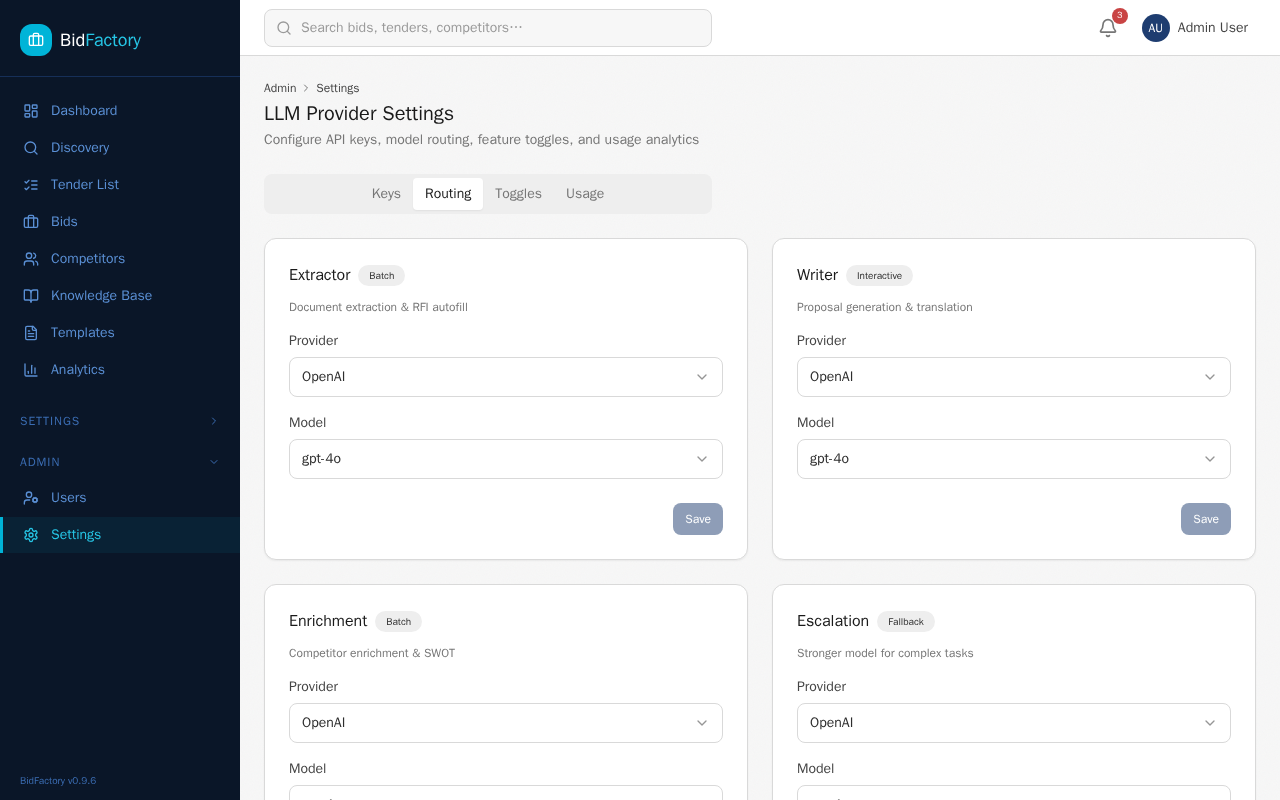Viewport: 1280px width, 800px height.
Task: Open Knowledge Base page
Action: [x=120, y=296]
